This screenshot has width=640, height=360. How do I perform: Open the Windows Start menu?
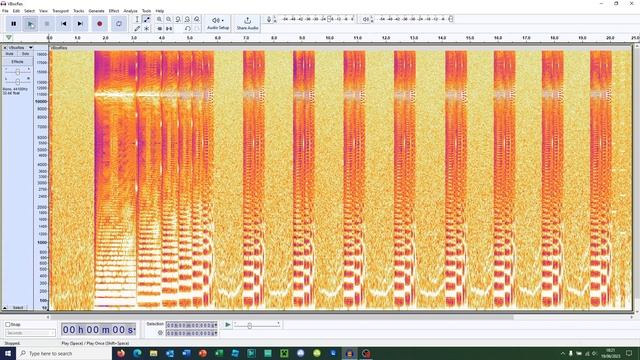pyautogui.click(x=8, y=353)
